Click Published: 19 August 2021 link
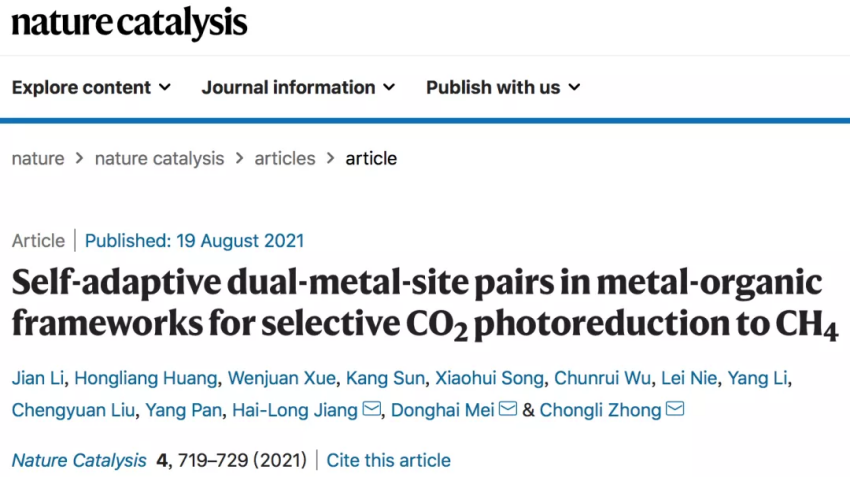The width and height of the screenshot is (851, 478). tap(194, 241)
